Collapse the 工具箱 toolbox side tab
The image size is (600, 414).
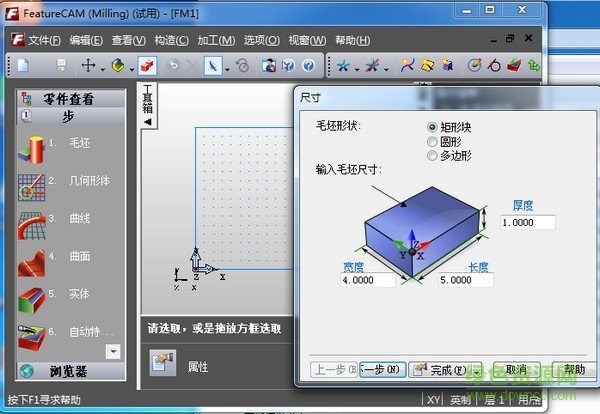pos(147,122)
